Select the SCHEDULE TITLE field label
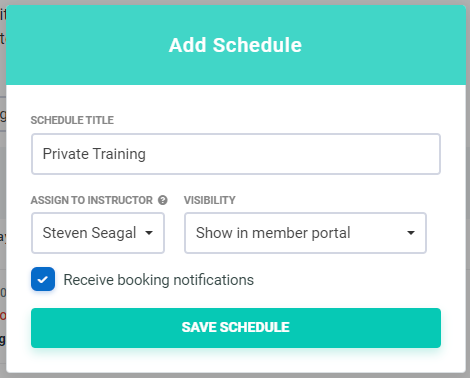Screen dimensions: 470x378 pyautogui.click(x=72, y=120)
